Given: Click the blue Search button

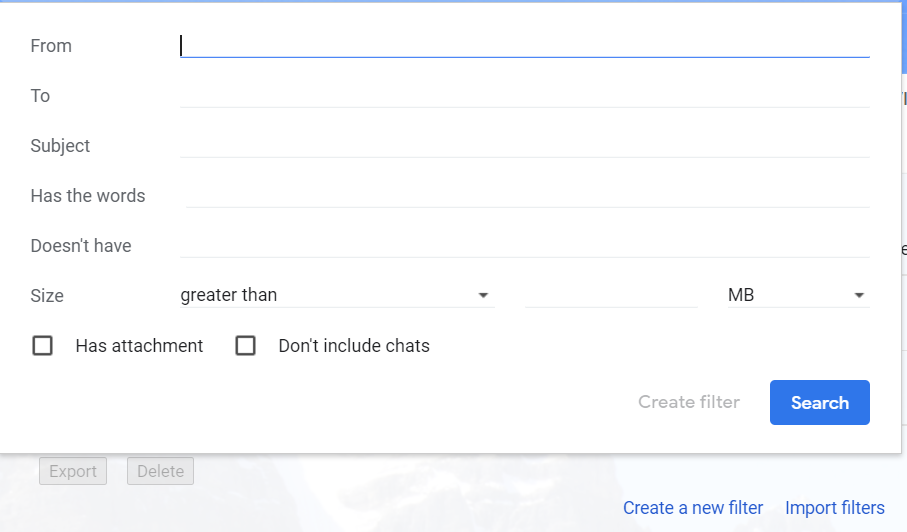Looking at the screenshot, I should click(x=820, y=402).
